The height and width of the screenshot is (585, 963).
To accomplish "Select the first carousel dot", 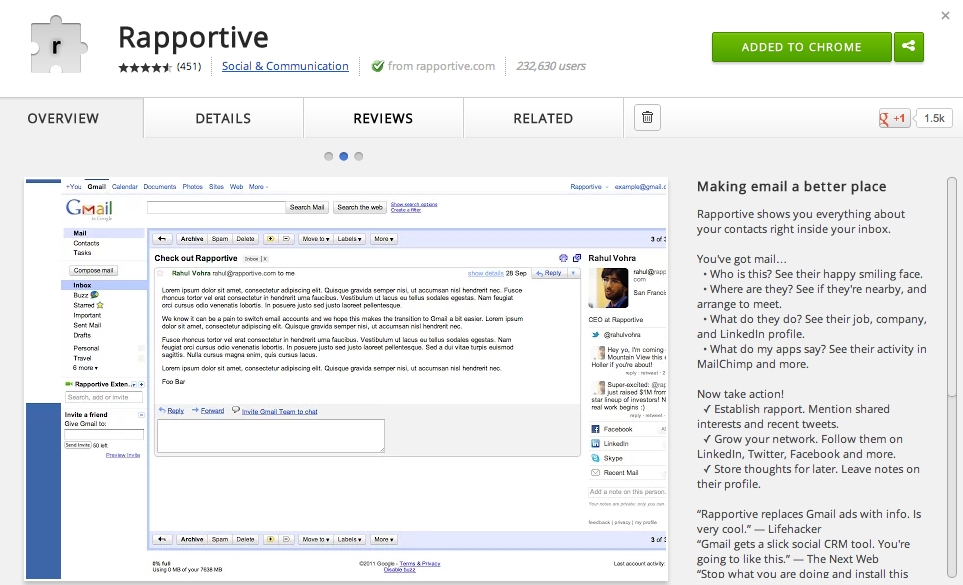I will (329, 157).
